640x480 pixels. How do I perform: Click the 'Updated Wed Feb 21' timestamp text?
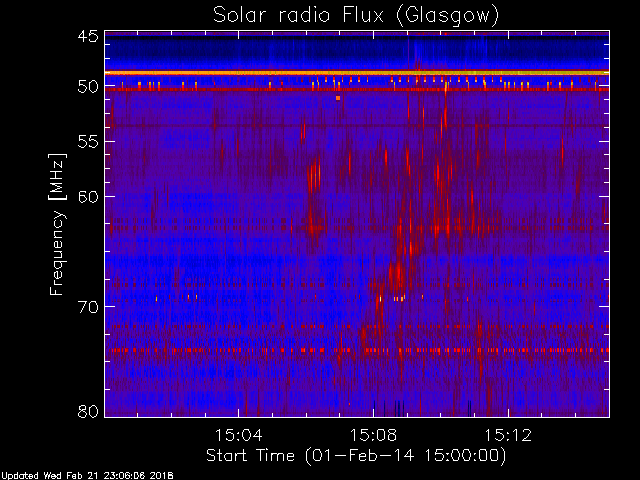[x=87, y=476]
